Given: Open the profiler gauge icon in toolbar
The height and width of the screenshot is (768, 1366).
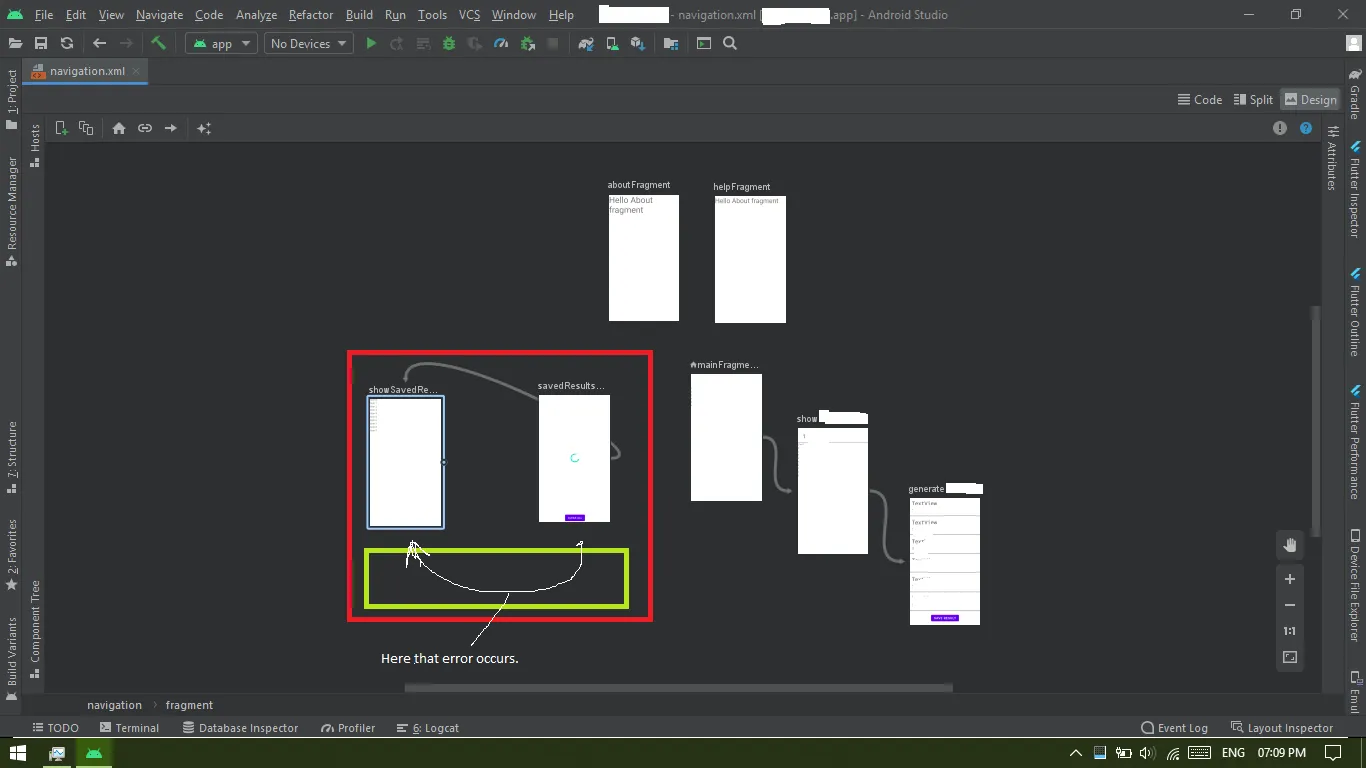Looking at the screenshot, I should [x=501, y=43].
